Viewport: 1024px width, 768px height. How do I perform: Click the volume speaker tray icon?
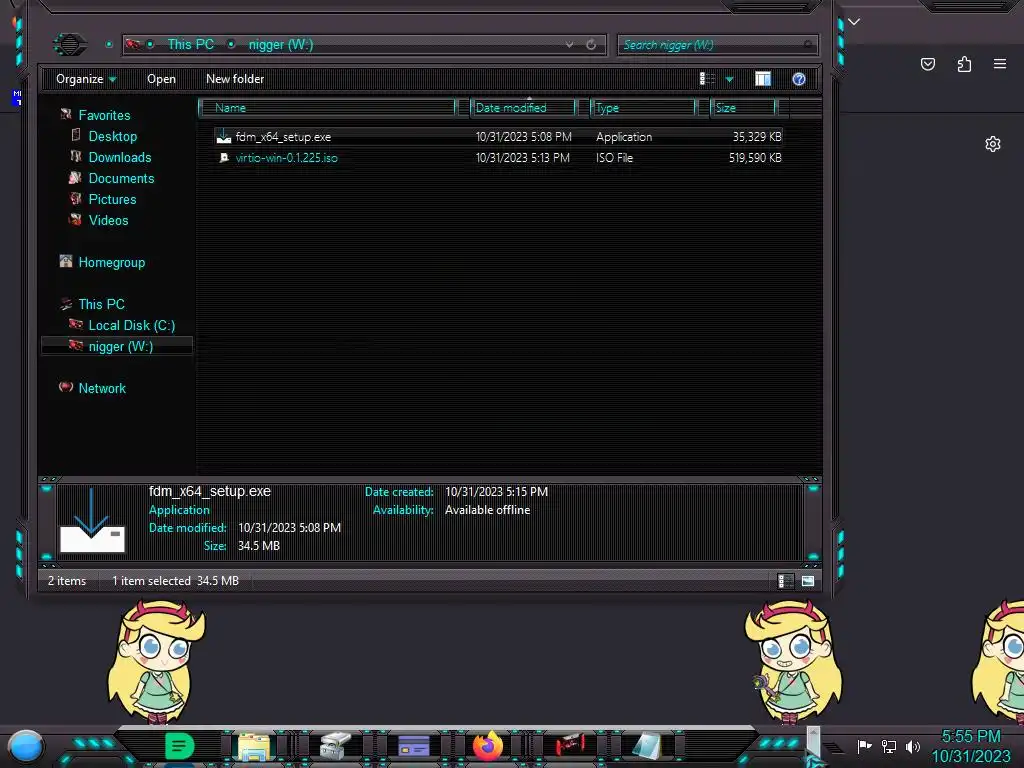(x=913, y=746)
